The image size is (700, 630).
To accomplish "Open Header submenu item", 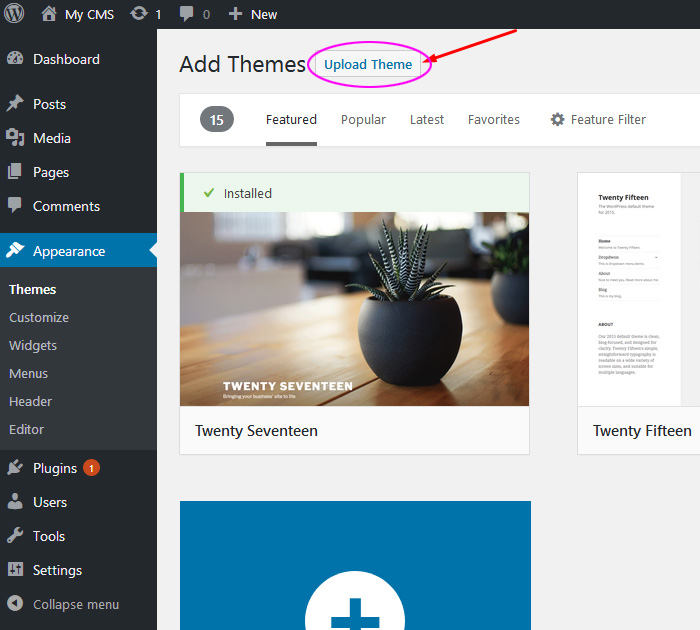I will tap(30, 401).
